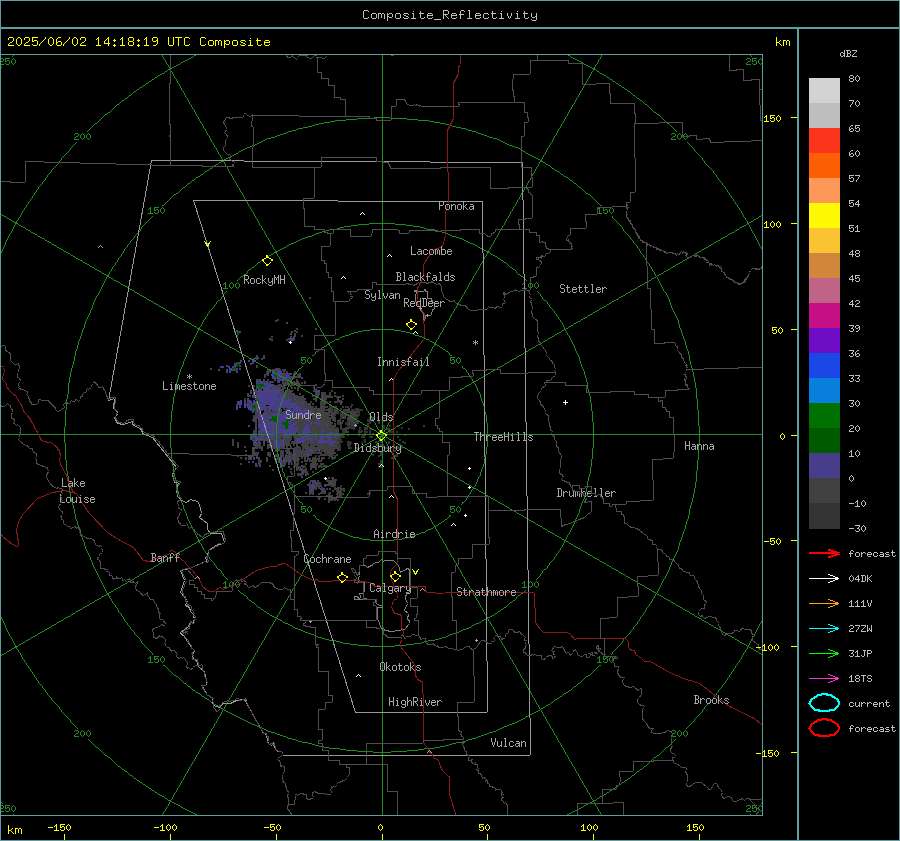The width and height of the screenshot is (900, 841).
Task: Click the Vulcan town label
Action: pos(508,743)
